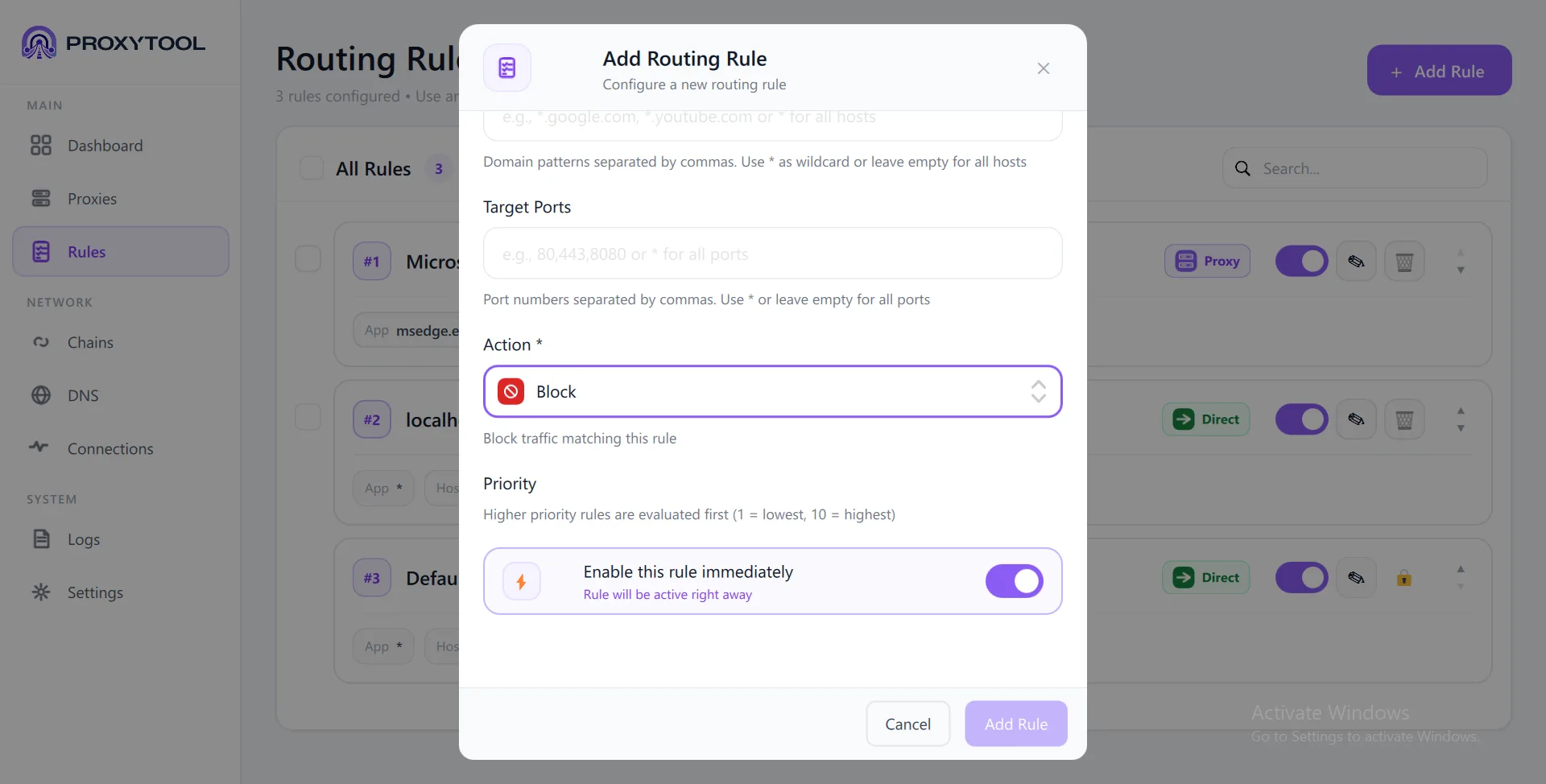Click the lock icon on rule #3

click(1404, 578)
